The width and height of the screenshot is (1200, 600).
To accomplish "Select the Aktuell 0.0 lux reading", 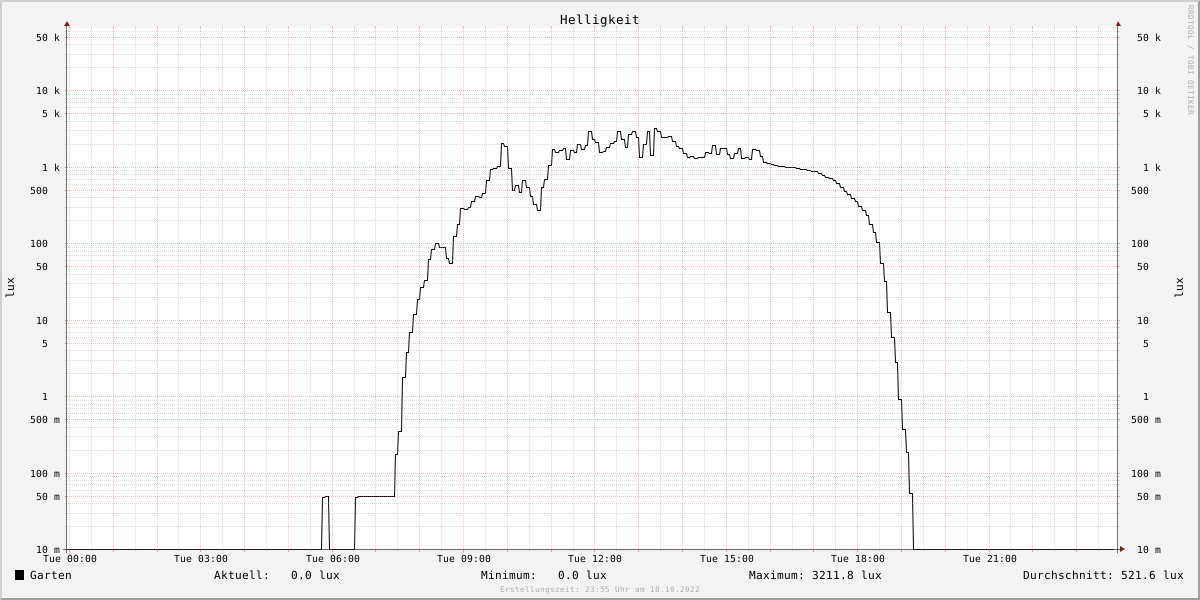I will 277,575.
